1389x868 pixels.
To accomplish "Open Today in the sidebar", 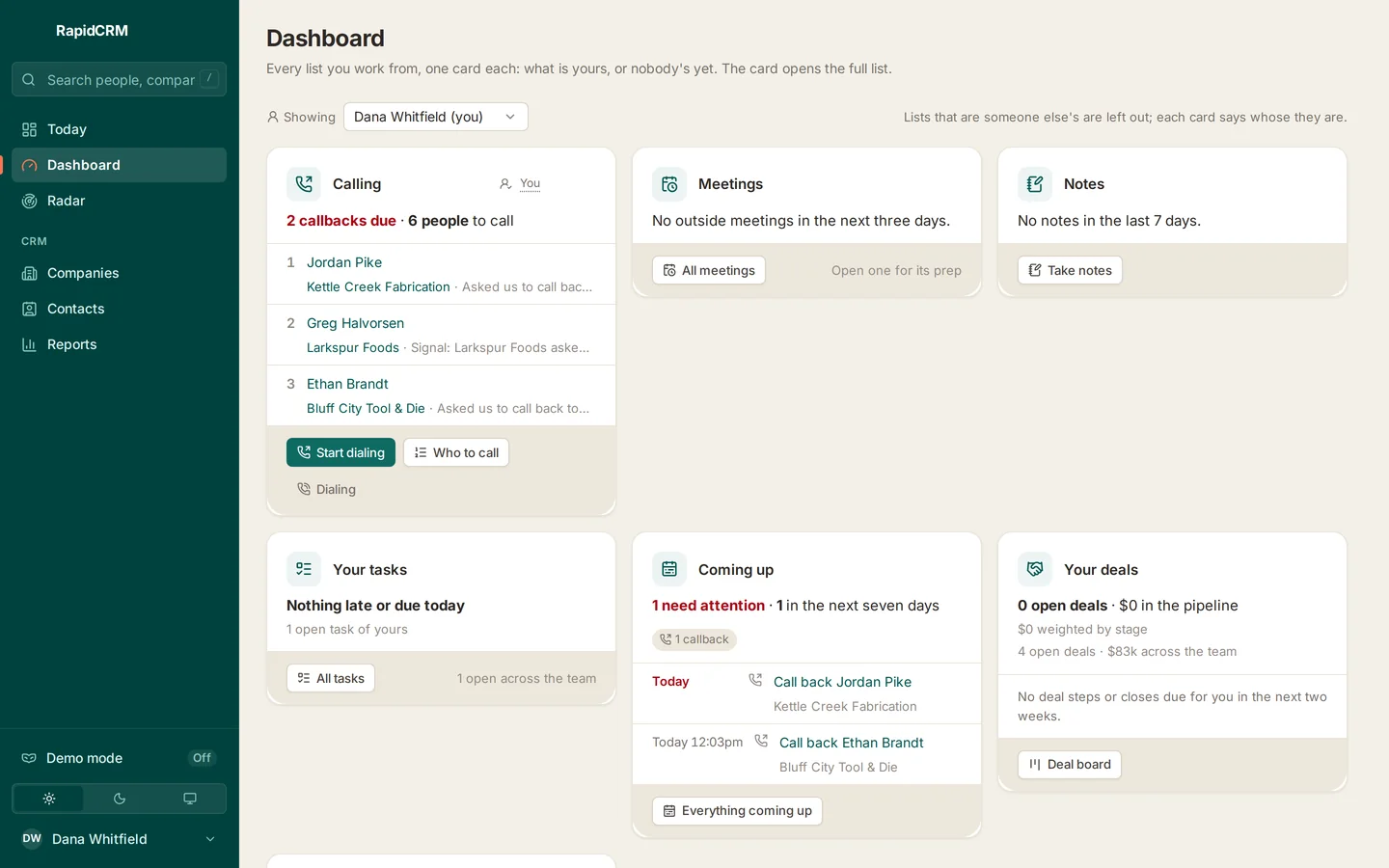I will coord(119,129).
